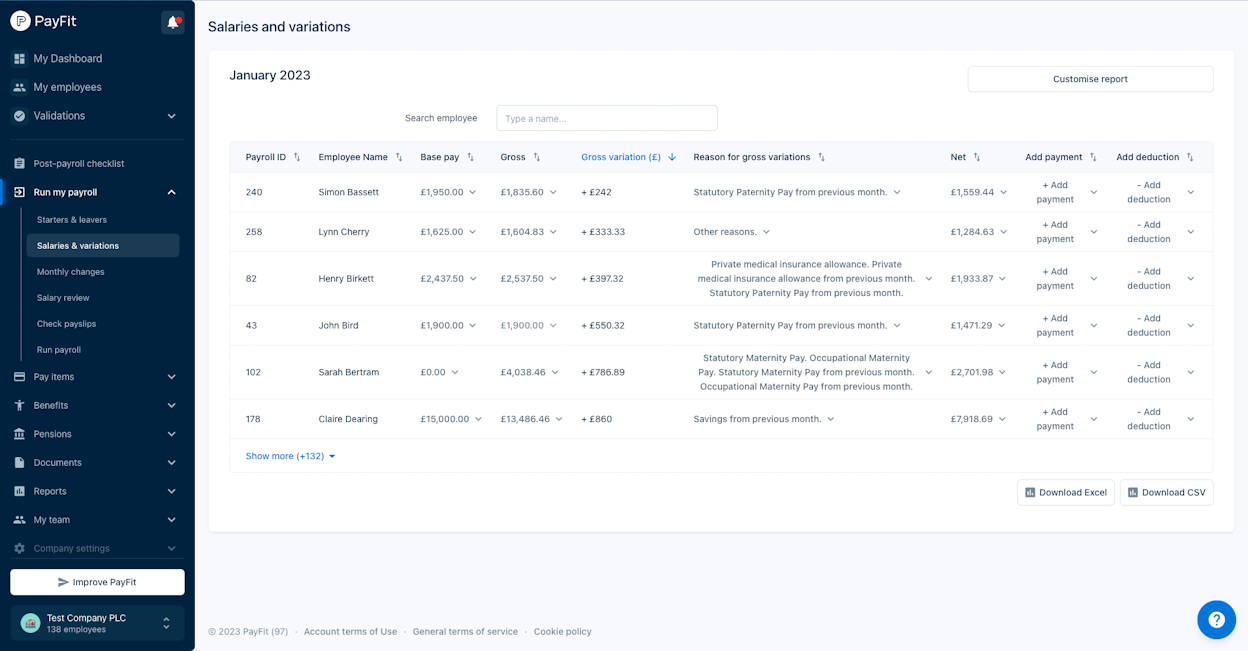Open Account terms of Use link

(x=350, y=632)
